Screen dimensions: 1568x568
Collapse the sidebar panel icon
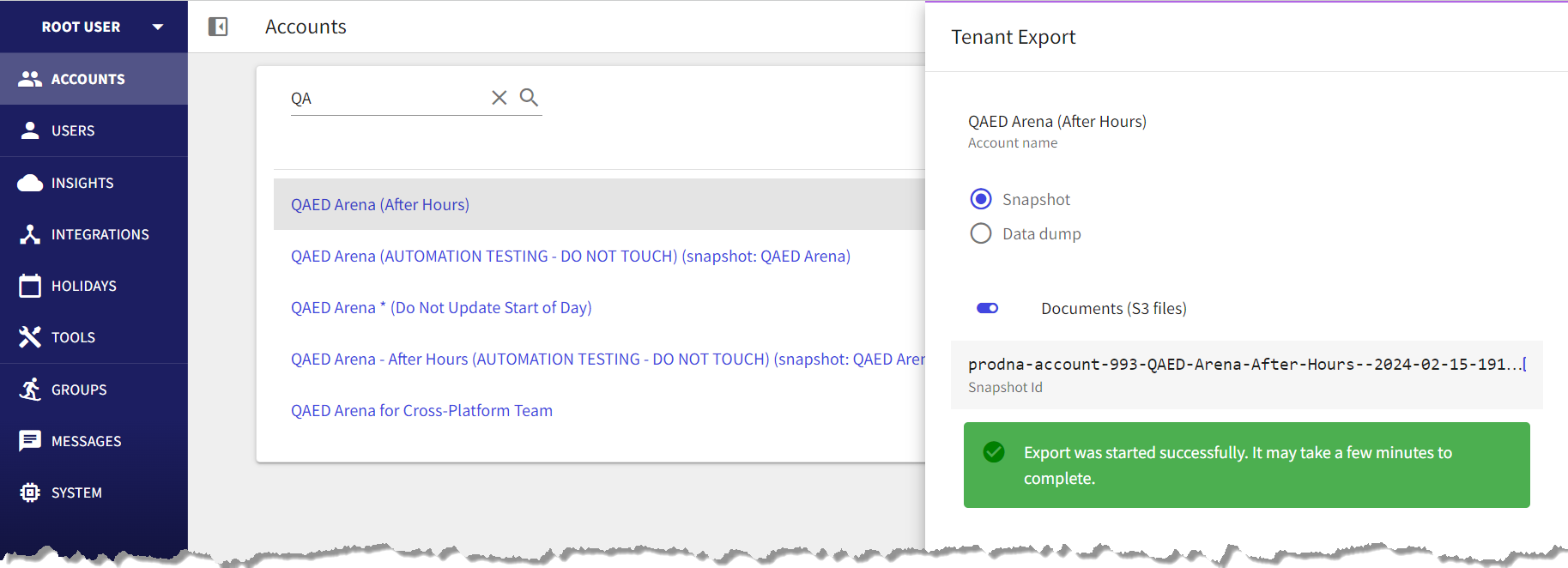[218, 27]
